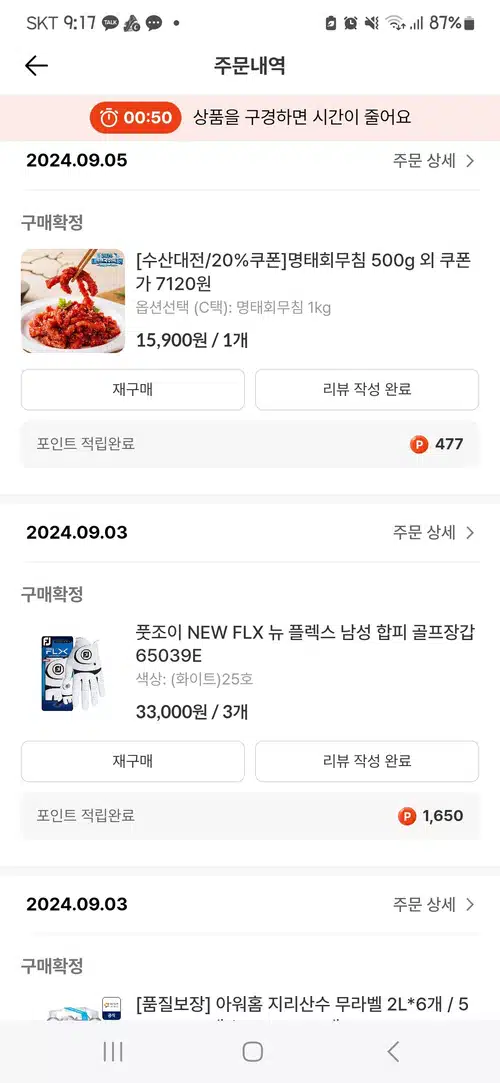Open 주문 상세 for golf glove order
This screenshot has height=1083, width=500.
[x=434, y=533]
